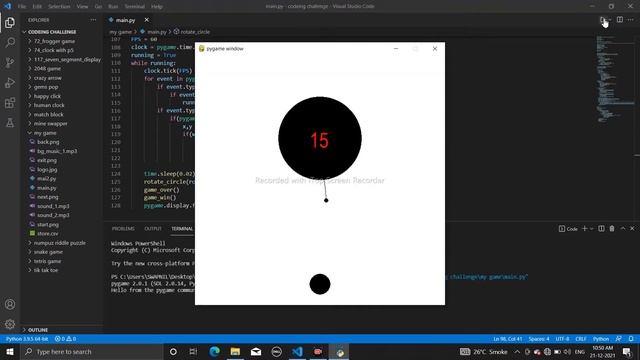Open the File menu

tap(22, 7)
